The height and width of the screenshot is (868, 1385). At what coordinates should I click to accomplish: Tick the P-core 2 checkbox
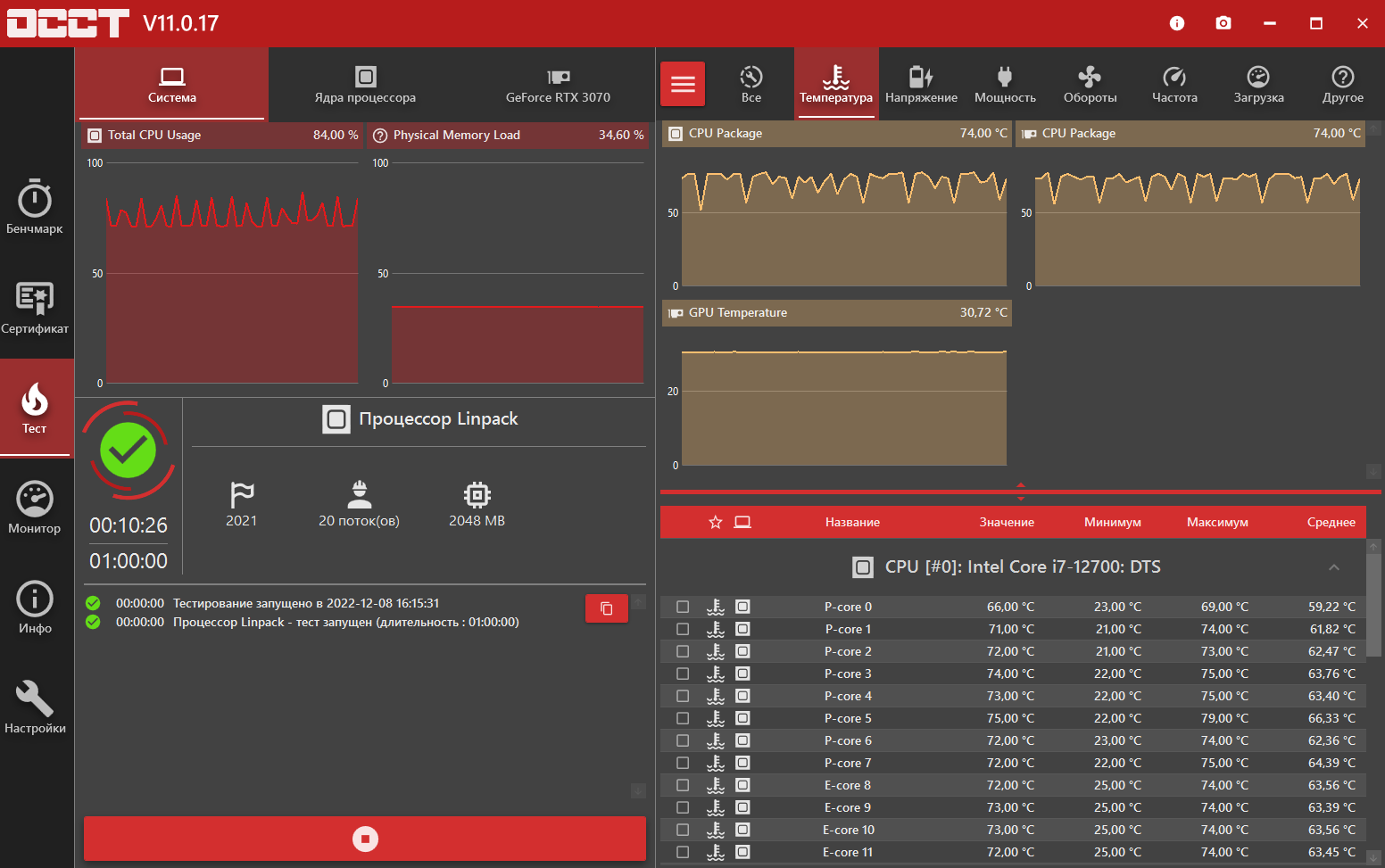[683, 651]
